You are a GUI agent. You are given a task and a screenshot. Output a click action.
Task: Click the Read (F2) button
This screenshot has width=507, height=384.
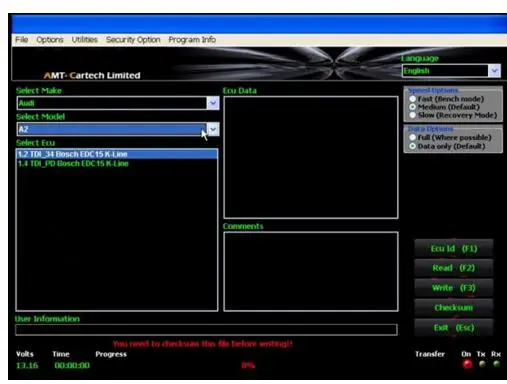click(454, 268)
